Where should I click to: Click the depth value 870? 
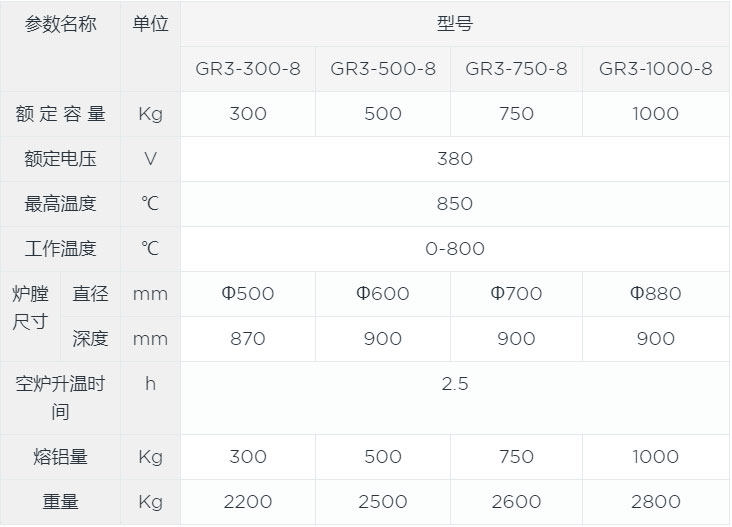pyautogui.click(x=248, y=339)
